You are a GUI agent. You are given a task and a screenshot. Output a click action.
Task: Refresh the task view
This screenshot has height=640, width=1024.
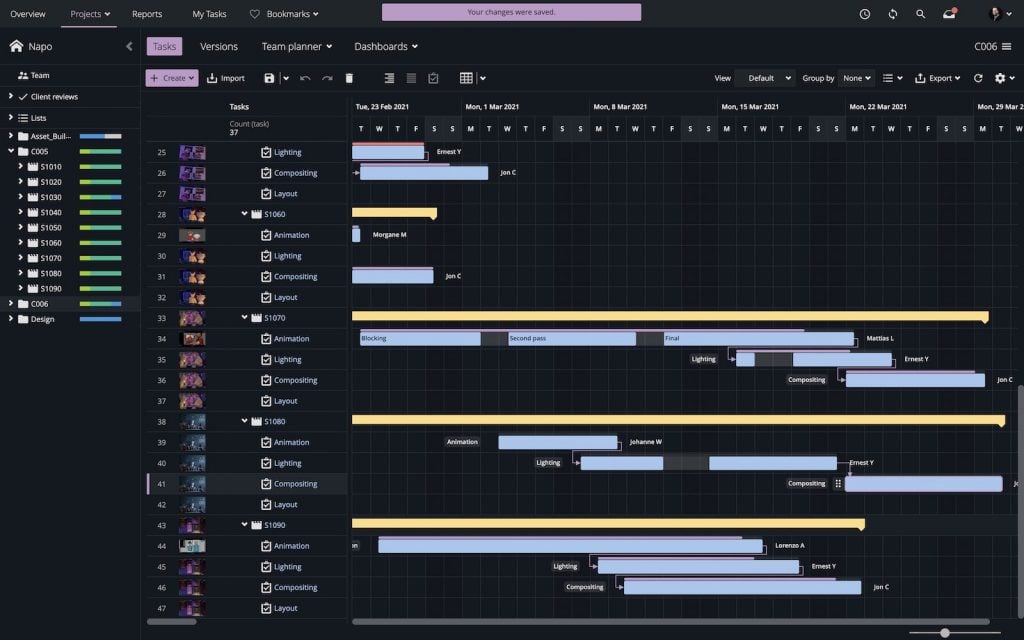[977, 78]
